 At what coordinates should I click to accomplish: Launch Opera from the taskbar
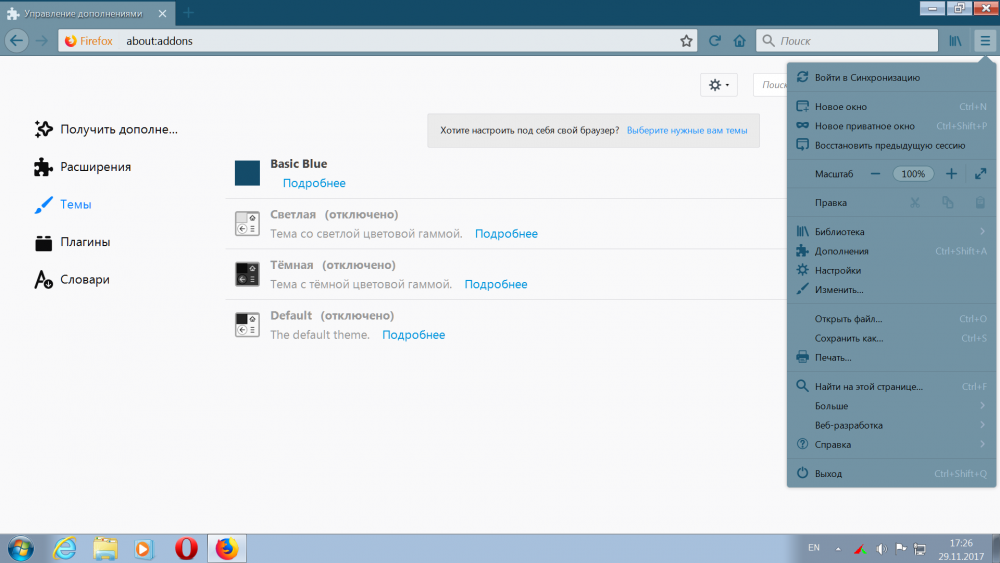[x=186, y=548]
